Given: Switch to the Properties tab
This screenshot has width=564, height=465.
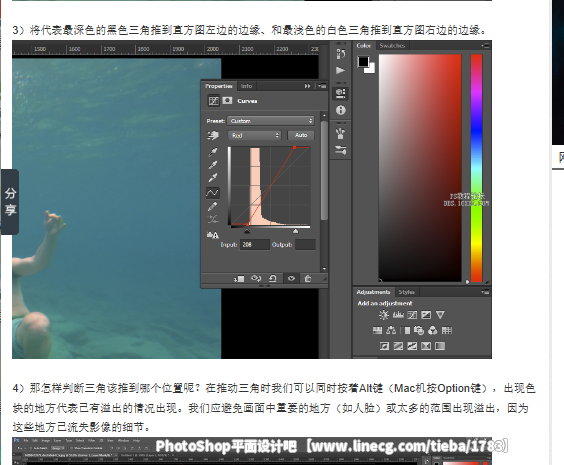Looking at the screenshot, I should pos(219,86).
